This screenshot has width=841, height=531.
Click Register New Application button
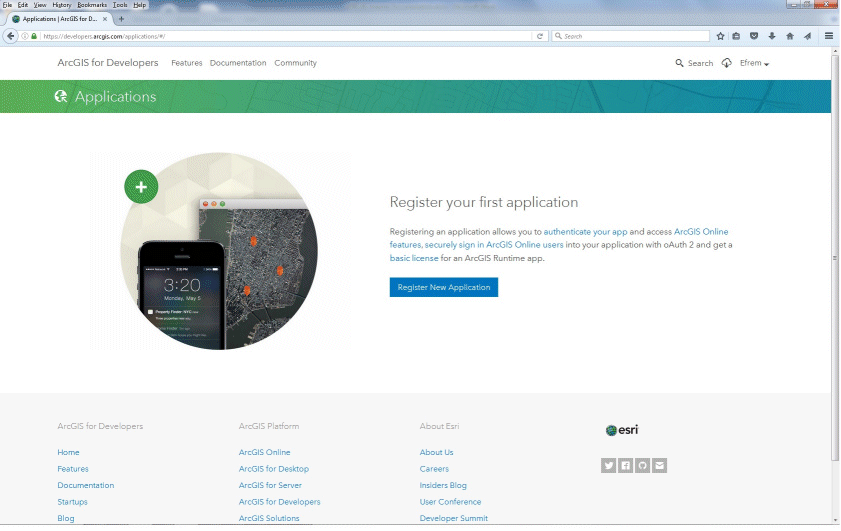[444, 287]
